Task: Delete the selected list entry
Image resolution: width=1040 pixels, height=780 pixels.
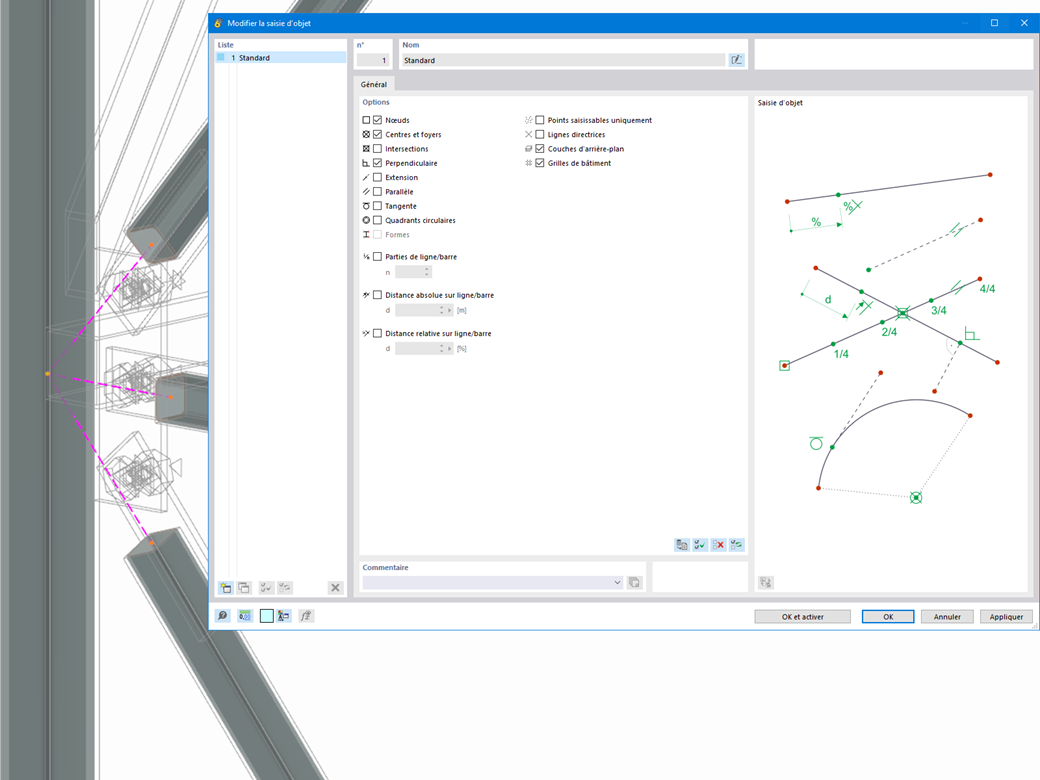Action: click(x=335, y=588)
